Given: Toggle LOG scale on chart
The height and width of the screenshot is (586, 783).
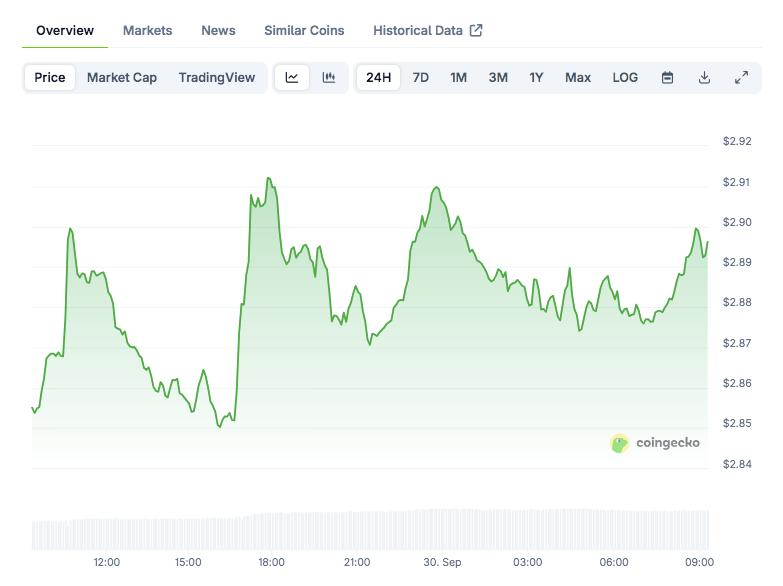Looking at the screenshot, I should tap(625, 78).
